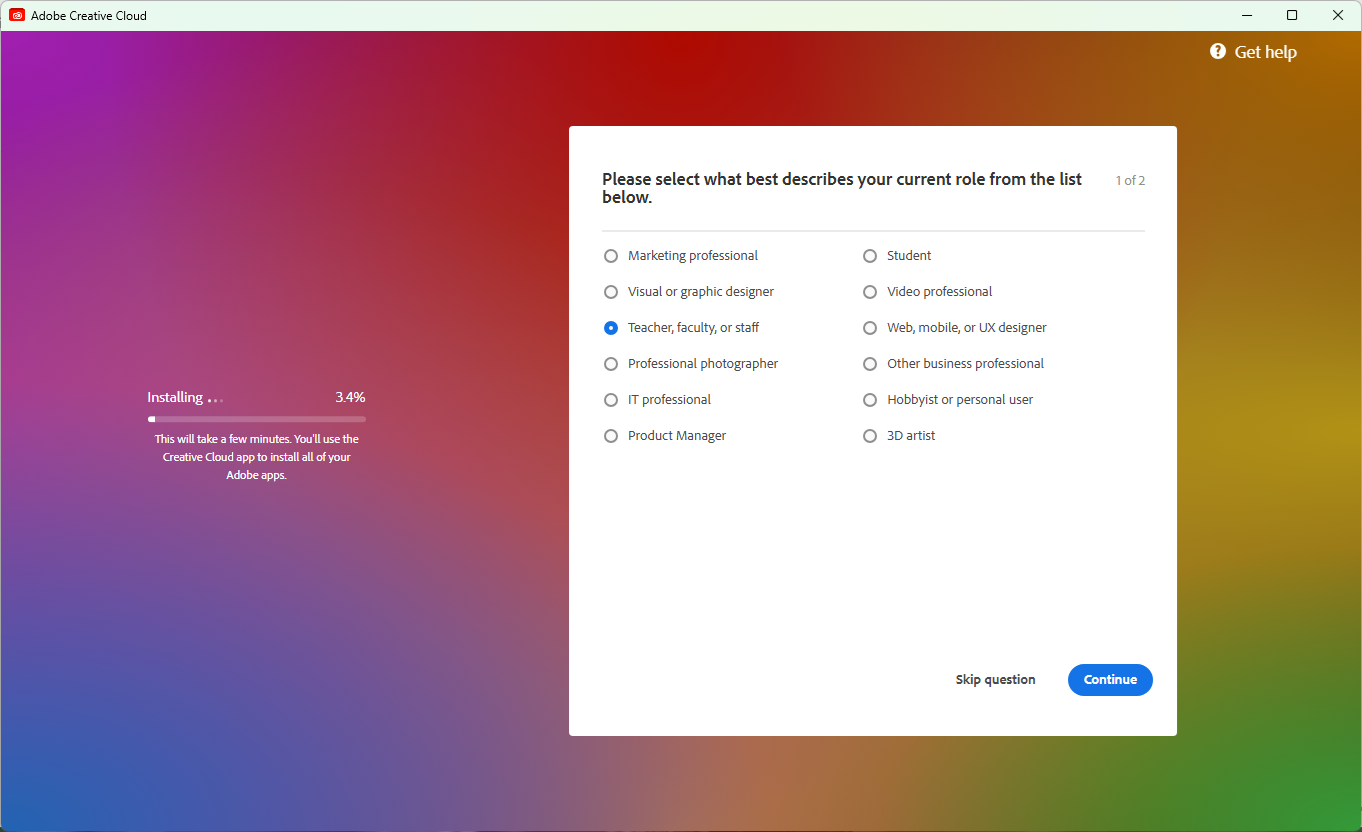
Task: Select Hobbyist or personal user role
Action: (x=870, y=400)
